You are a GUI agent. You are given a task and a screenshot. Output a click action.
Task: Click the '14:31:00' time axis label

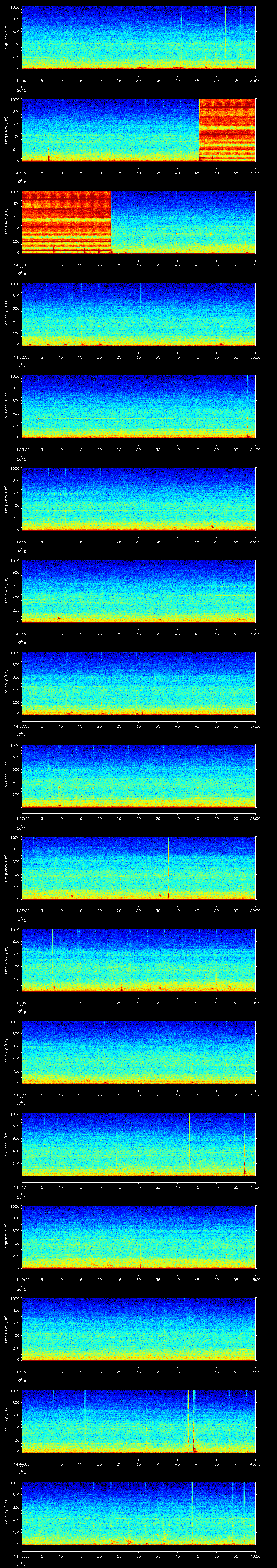point(21,265)
